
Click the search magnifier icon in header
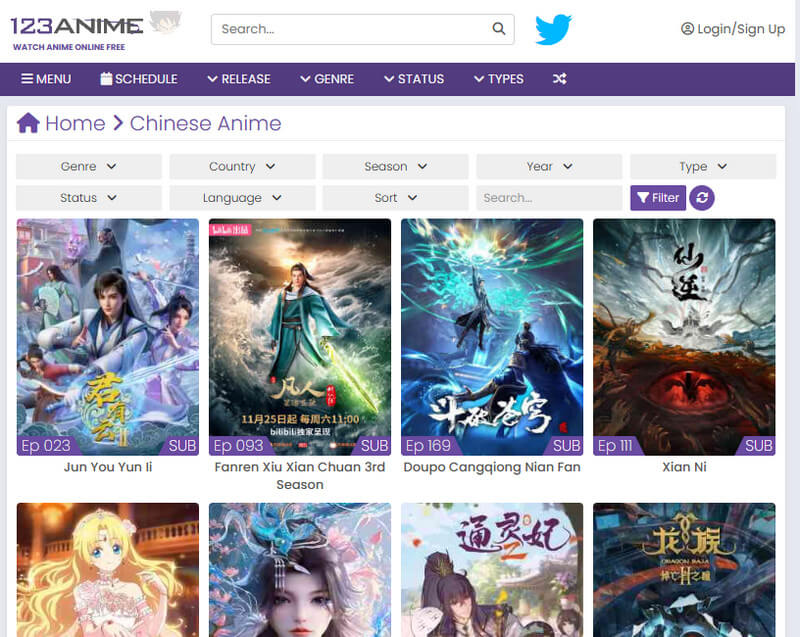(498, 29)
